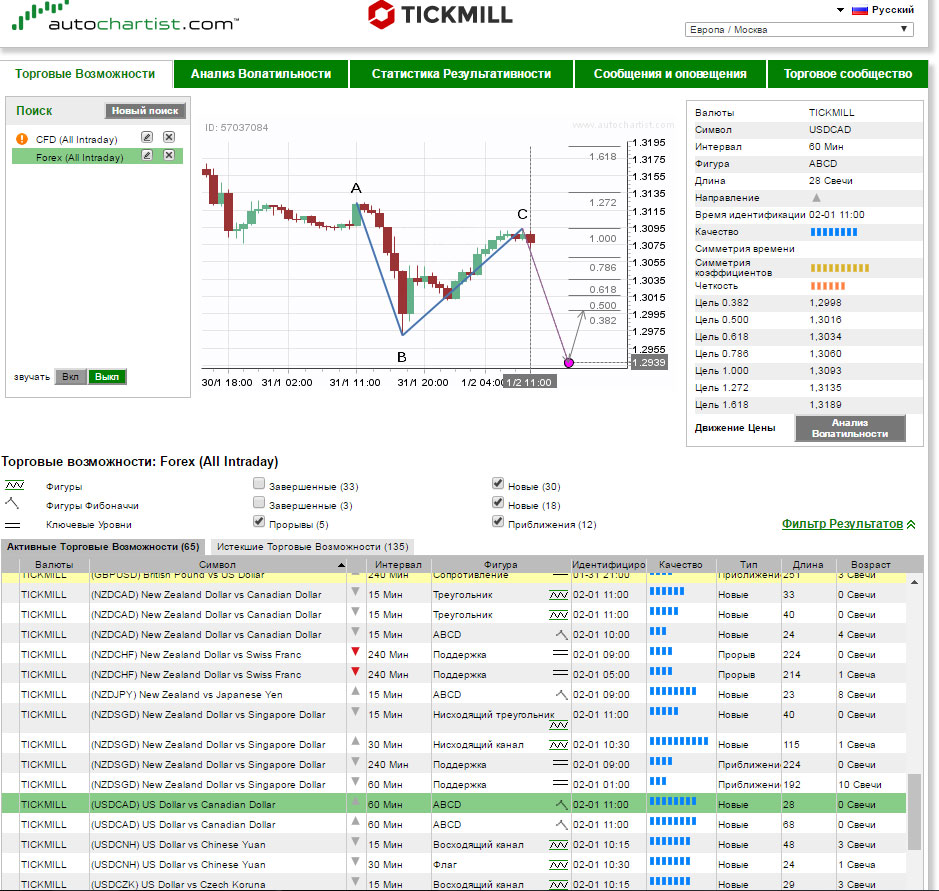The height and width of the screenshot is (891, 939).
Task: Open the Europe / Moscow timezone dropdown
Action: point(799,29)
